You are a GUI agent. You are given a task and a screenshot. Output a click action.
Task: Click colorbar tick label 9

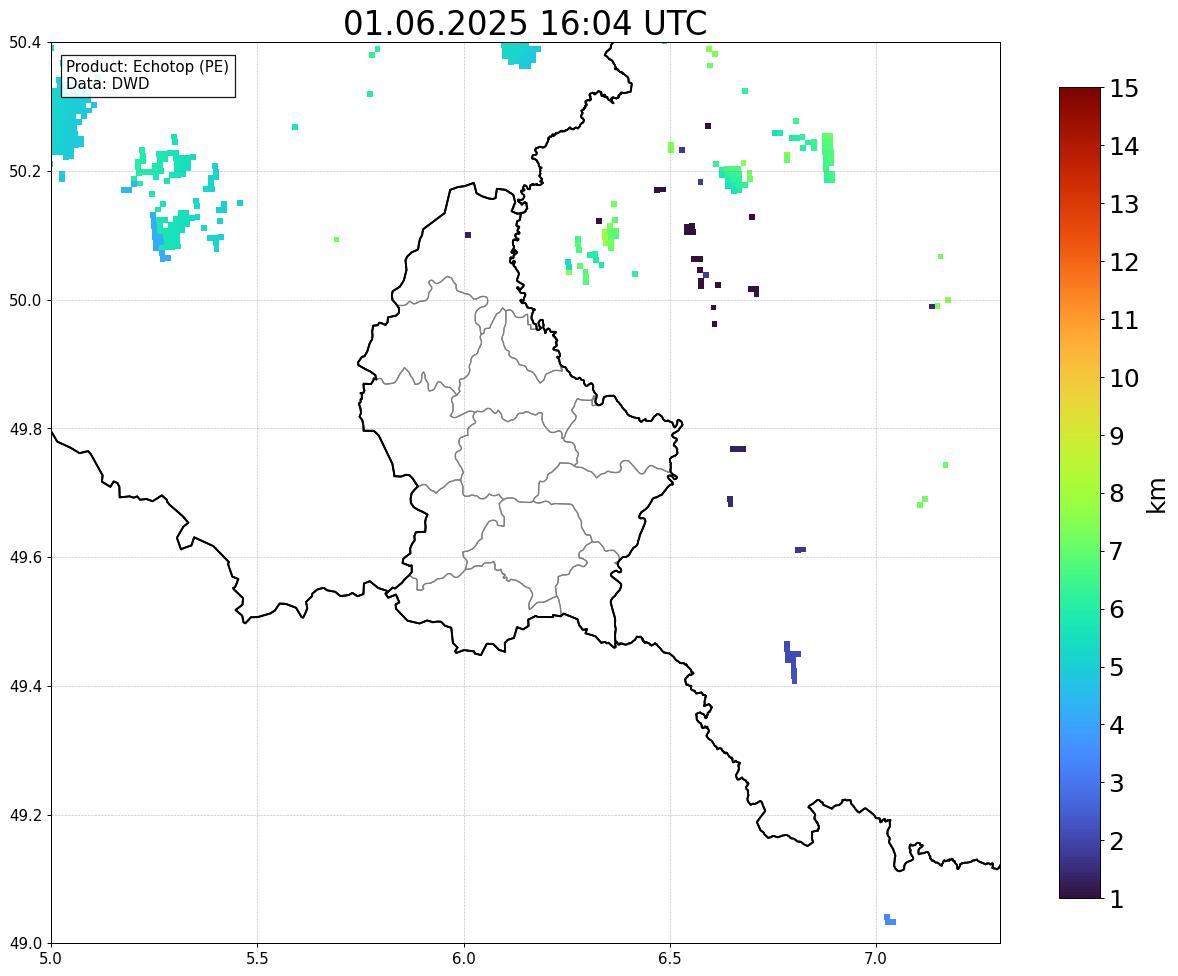(x=1117, y=436)
